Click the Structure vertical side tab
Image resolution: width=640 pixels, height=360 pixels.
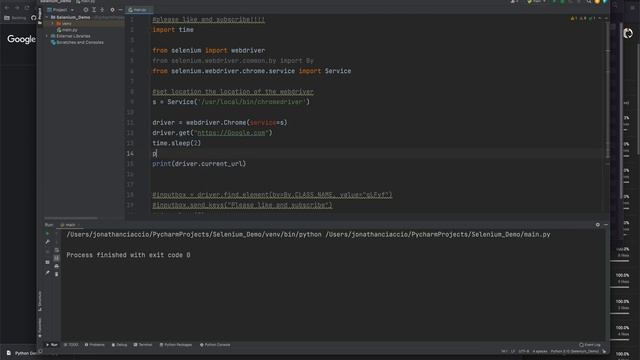[x=40, y=301]
